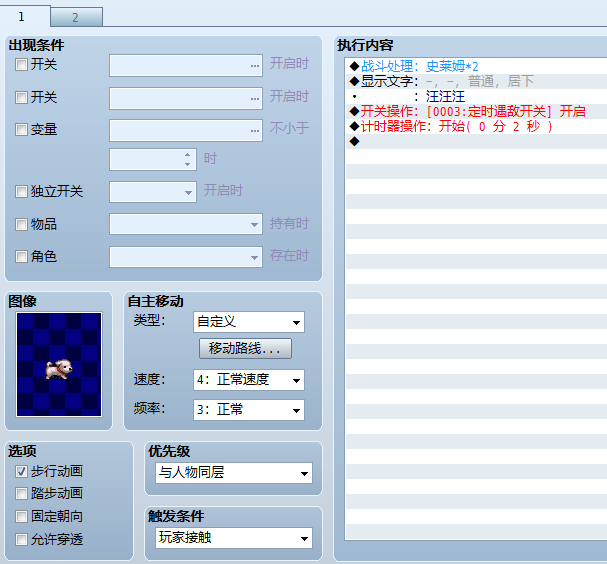Open the 角色 actor dropdown
607x564 pixels.
pos(186,257)
